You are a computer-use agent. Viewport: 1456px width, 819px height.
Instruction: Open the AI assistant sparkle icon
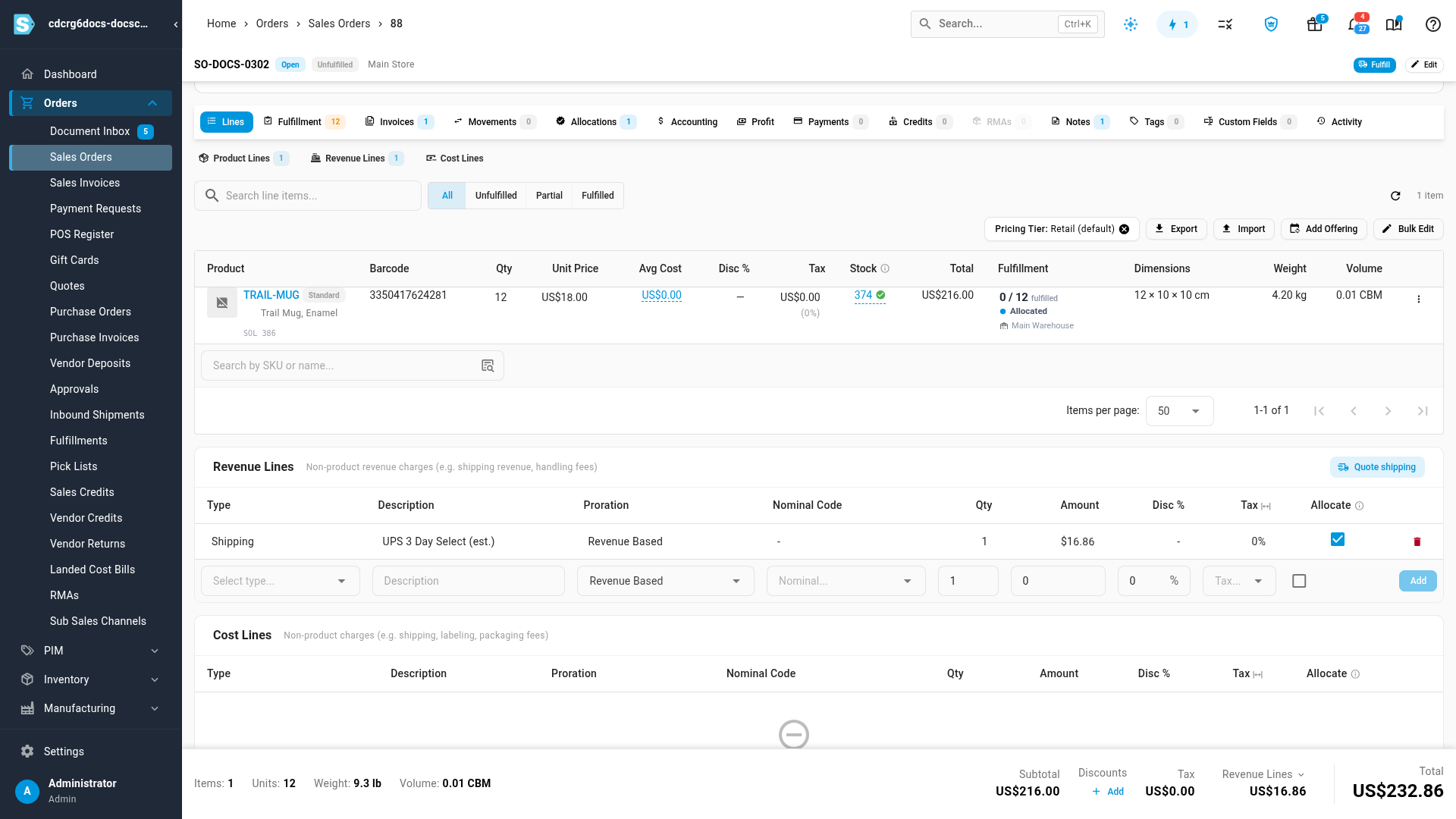pos(1131,24)
